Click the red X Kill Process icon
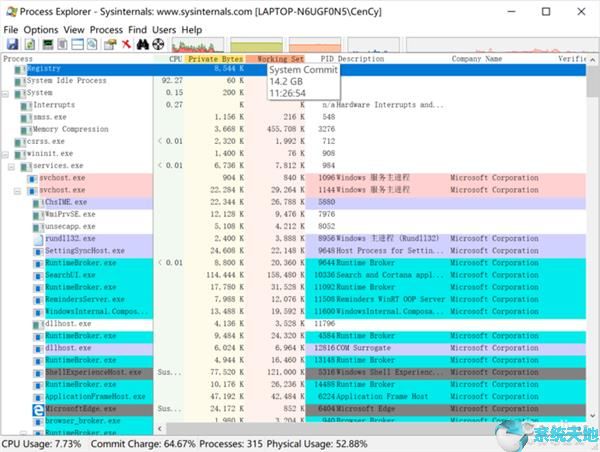 click(x=126, y=44)
